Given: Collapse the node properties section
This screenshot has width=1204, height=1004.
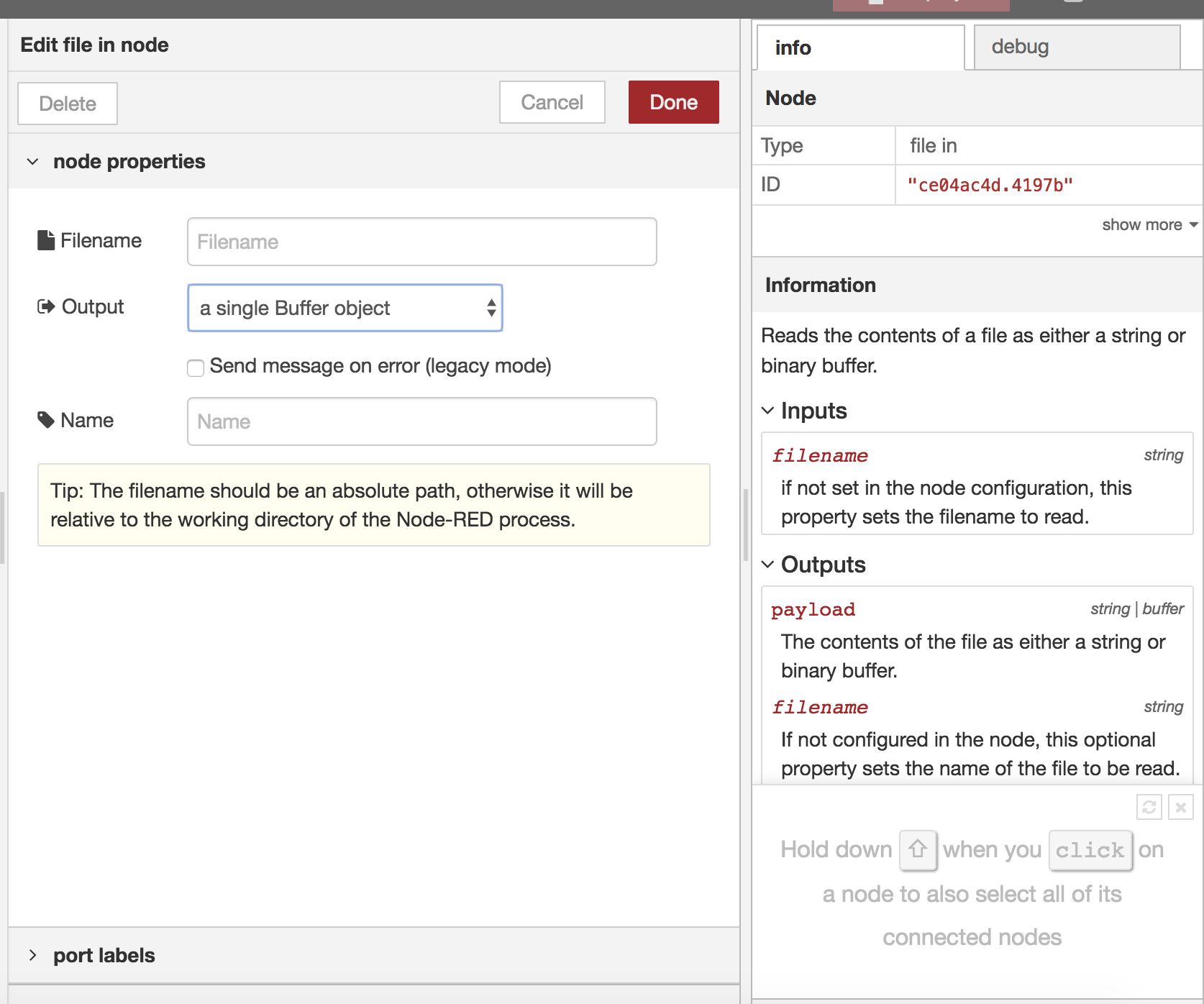Looking at the screenshot, I should 32,161.
